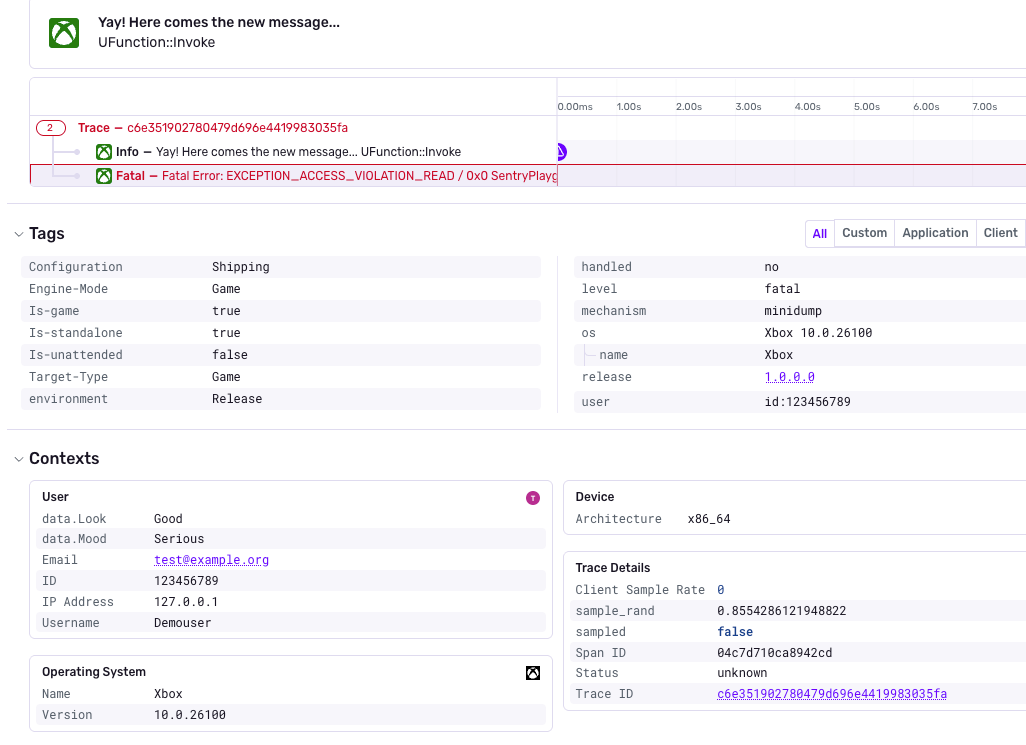Select the Fatal EXCEPTION_ACCESS_VIOLATION_READ trace row

294,176
